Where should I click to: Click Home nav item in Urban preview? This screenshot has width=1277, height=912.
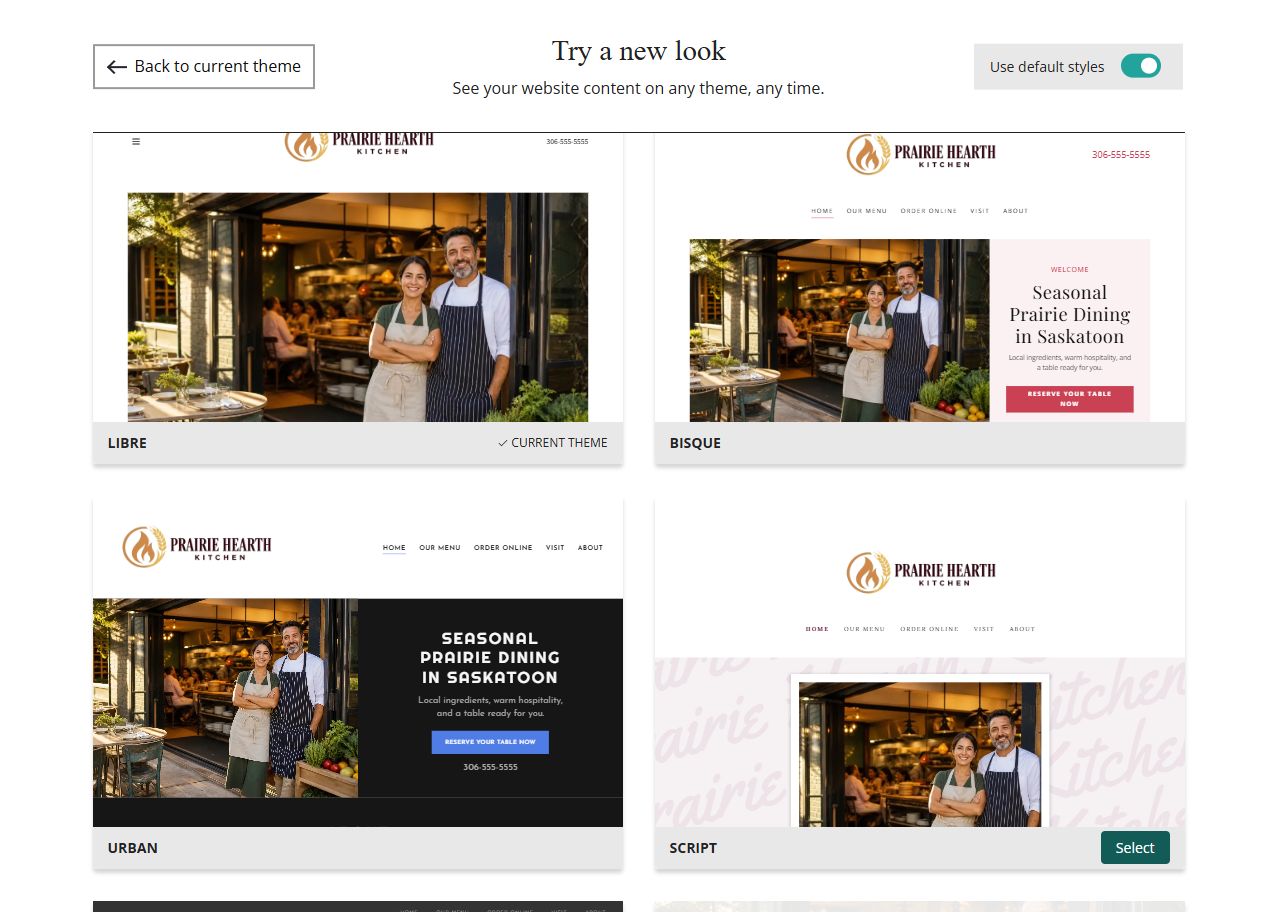394,548
